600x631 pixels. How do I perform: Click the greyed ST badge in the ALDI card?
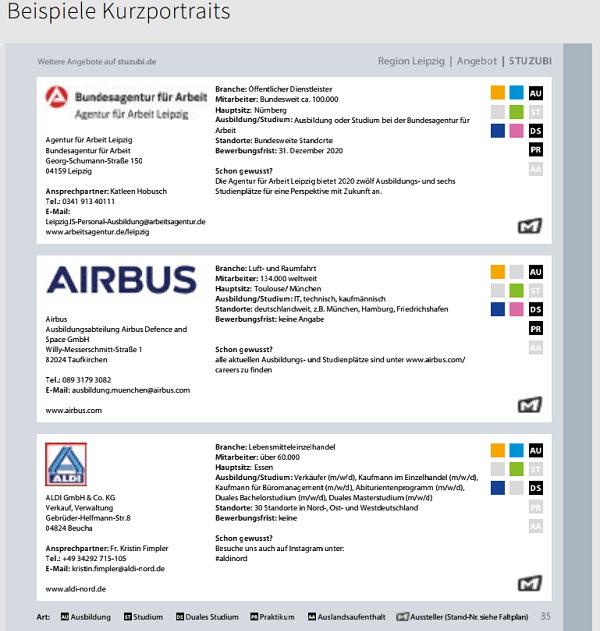536,469
